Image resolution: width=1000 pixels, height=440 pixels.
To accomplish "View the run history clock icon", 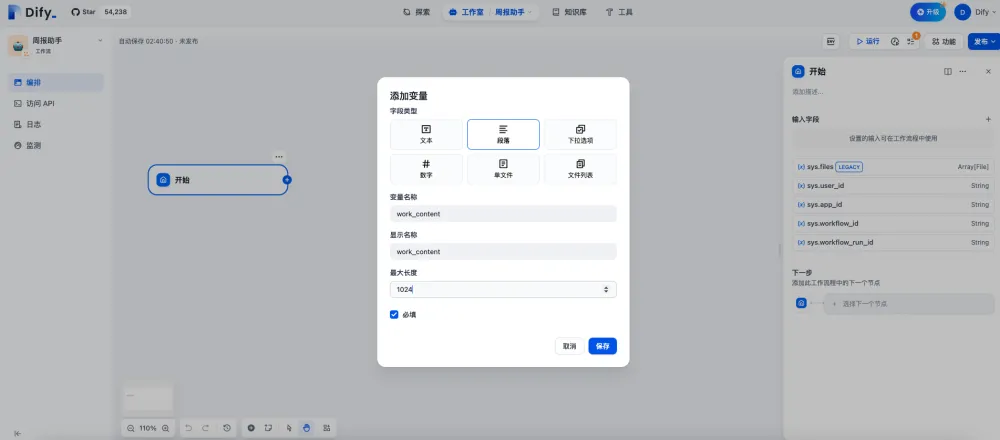I will 895,41.
